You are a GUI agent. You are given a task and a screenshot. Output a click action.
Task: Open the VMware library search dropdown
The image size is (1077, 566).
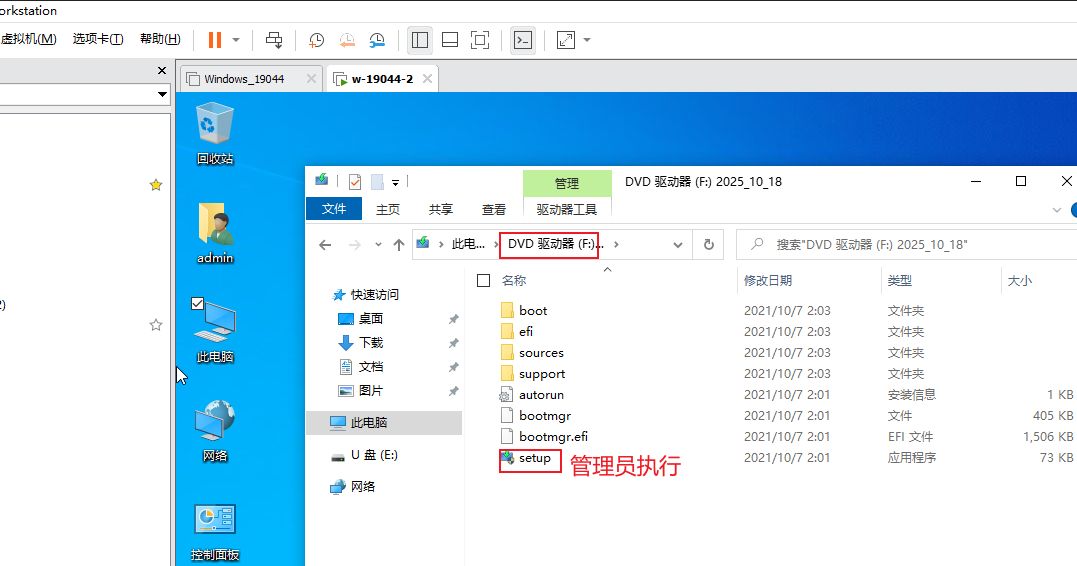[162, 94]
